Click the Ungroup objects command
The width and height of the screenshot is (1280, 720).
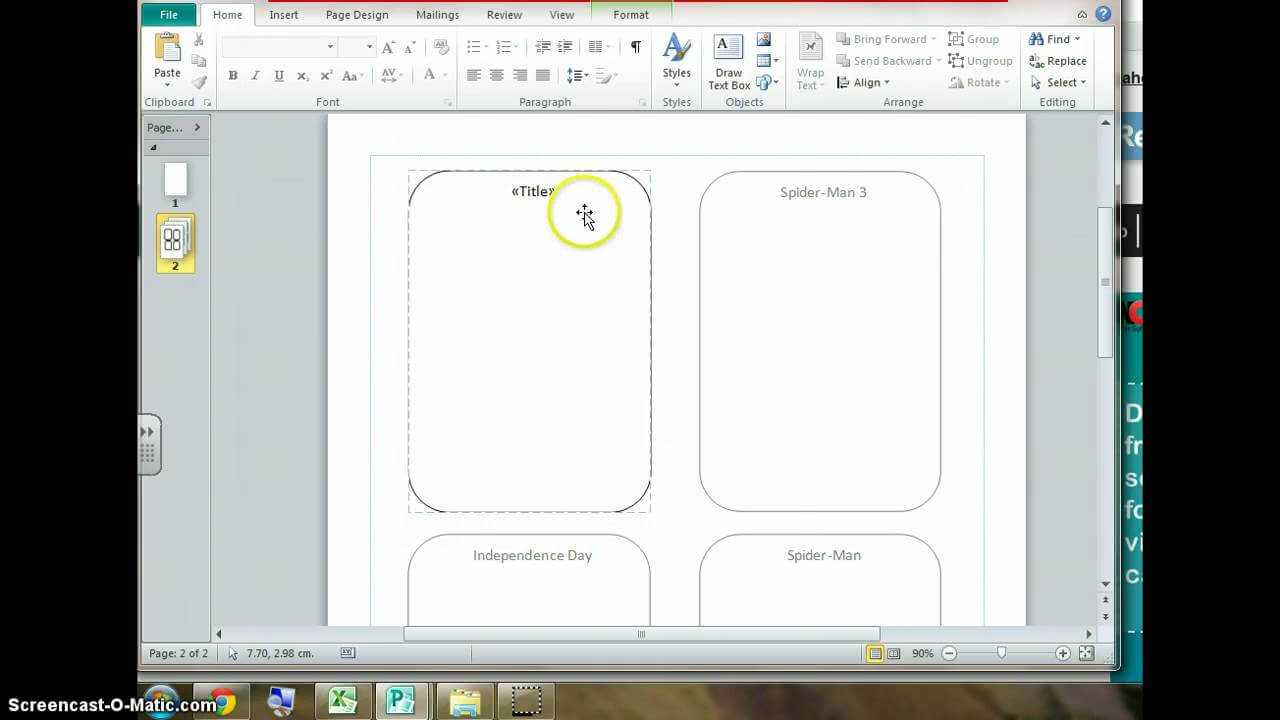[980, 61]
